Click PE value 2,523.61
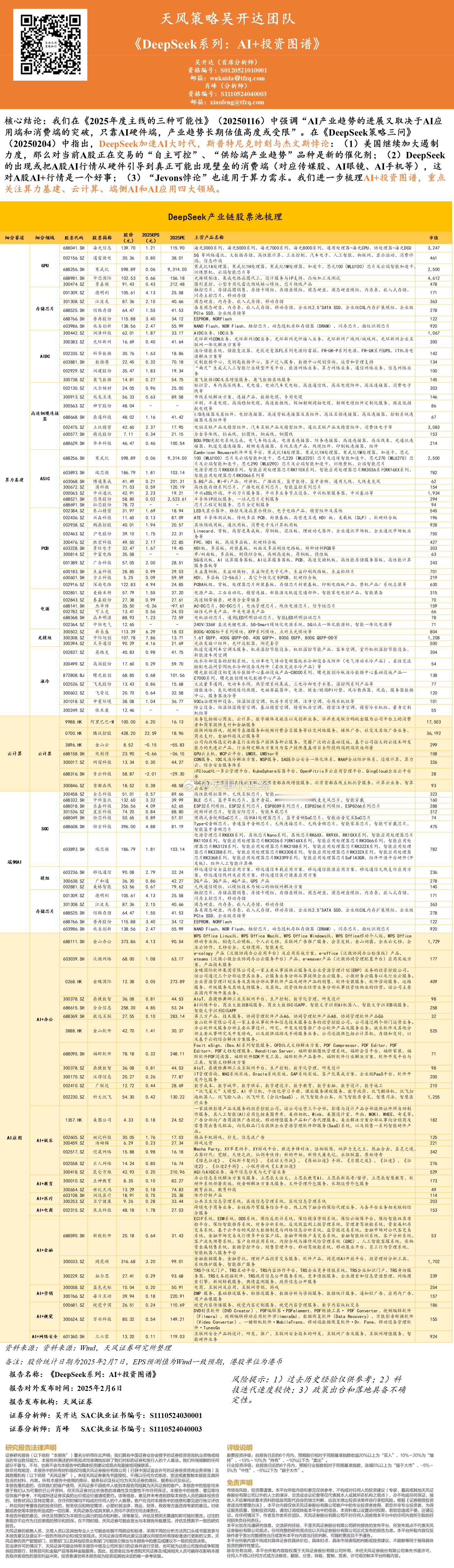The width and height of the screenshot is (454, 1568). 177,498
